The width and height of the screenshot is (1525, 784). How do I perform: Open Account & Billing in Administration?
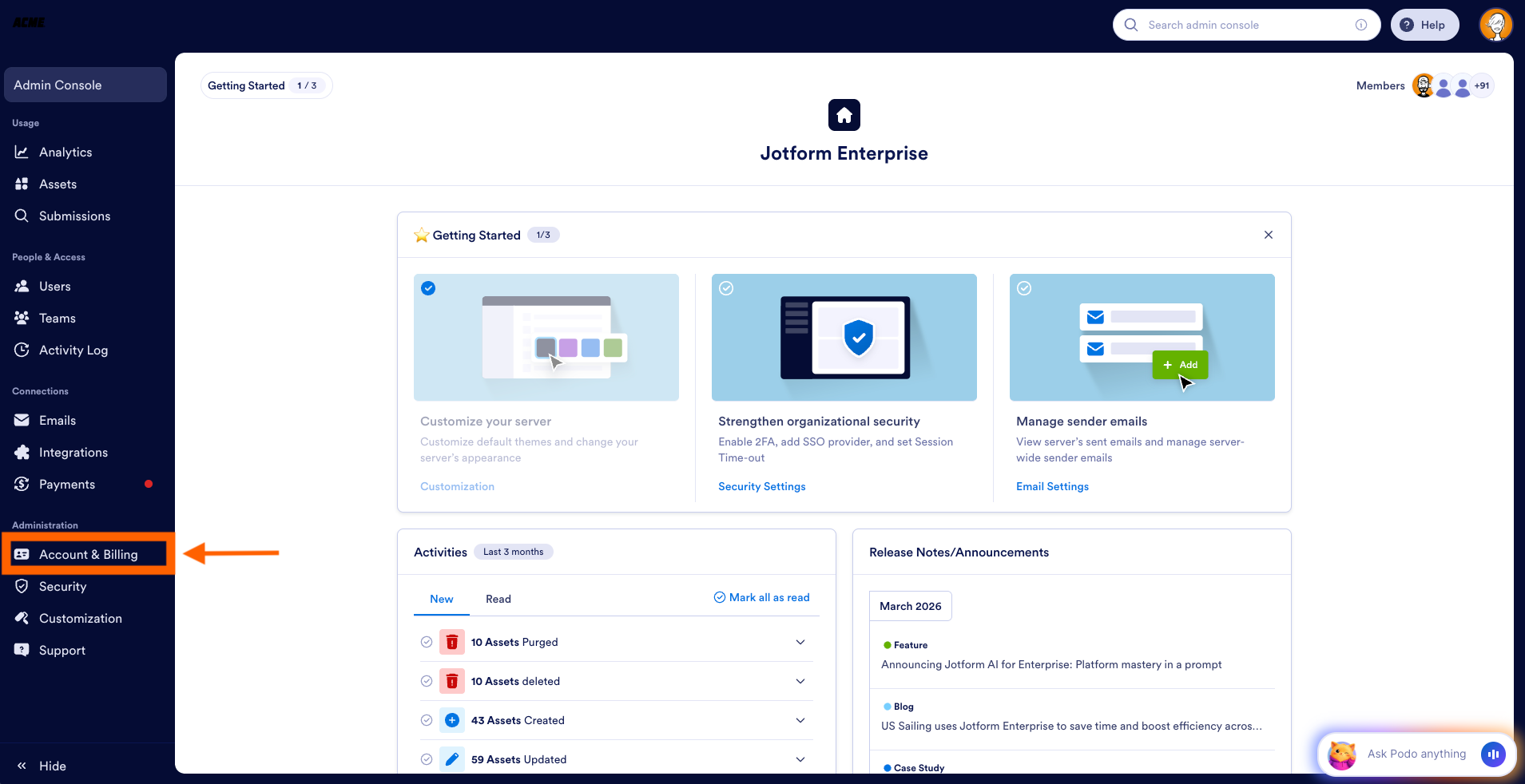click(88, 554)
